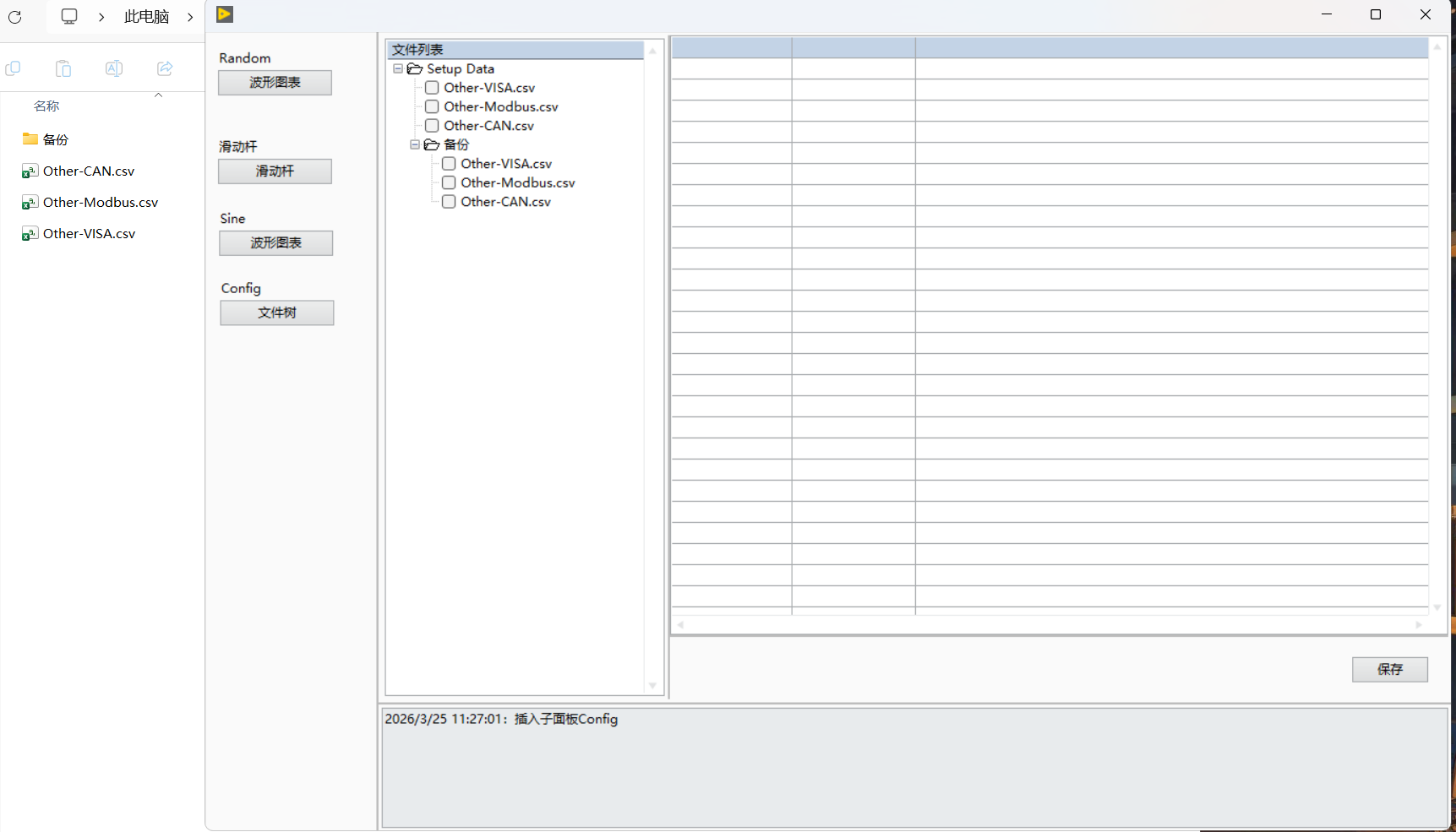Check Other-CAN.csv in 备份 folder
Image resolution: width=1456 pixels, height=832 pixels.
[449, 202]
